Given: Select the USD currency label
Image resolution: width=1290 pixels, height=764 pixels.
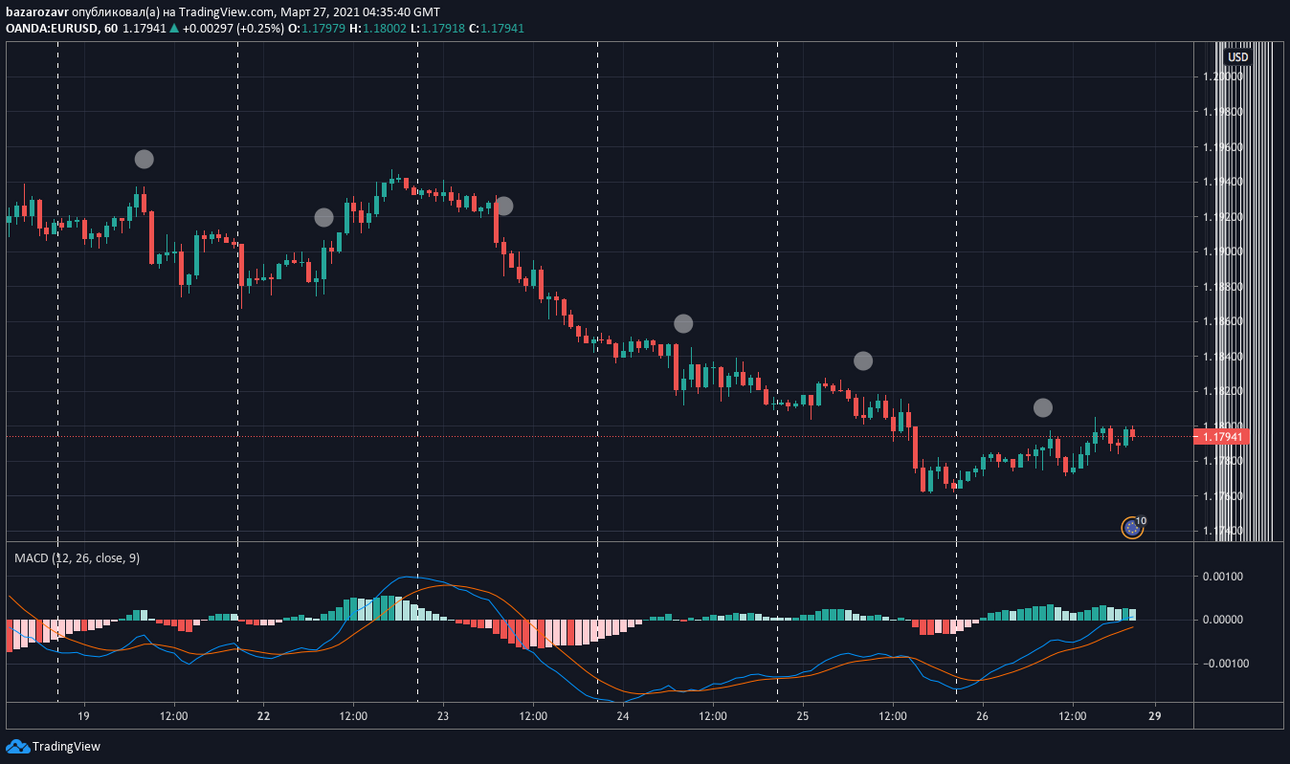Looking at the screenshot, I should [x=1238, y=57].
